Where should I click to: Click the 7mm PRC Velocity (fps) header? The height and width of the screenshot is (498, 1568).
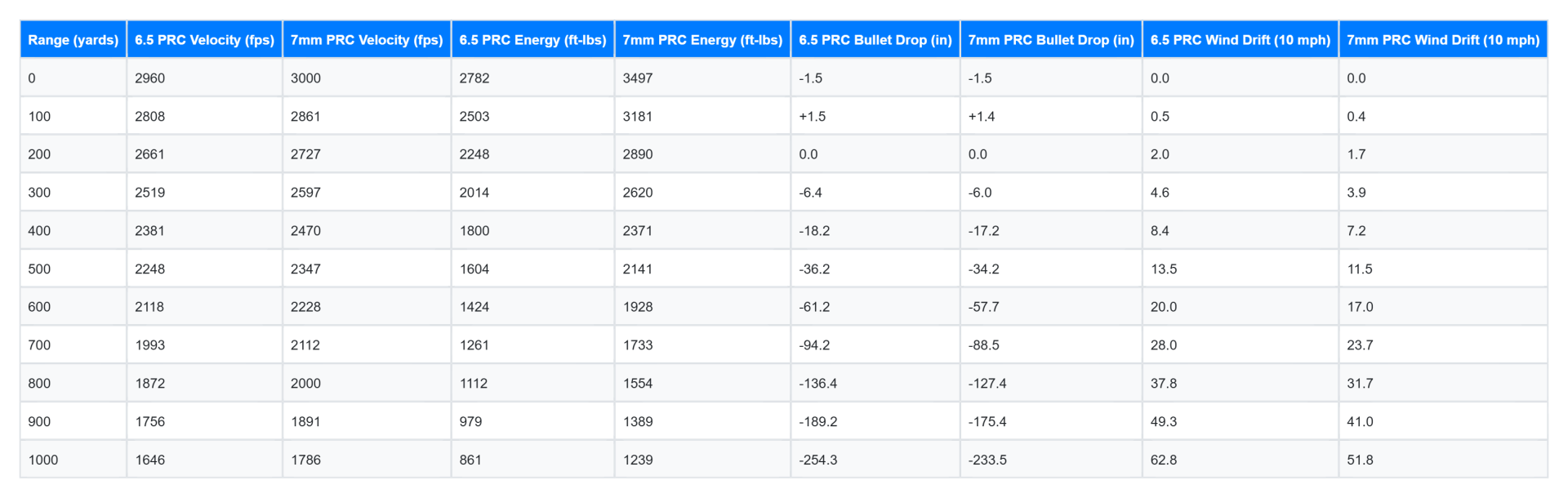(367, 40)
